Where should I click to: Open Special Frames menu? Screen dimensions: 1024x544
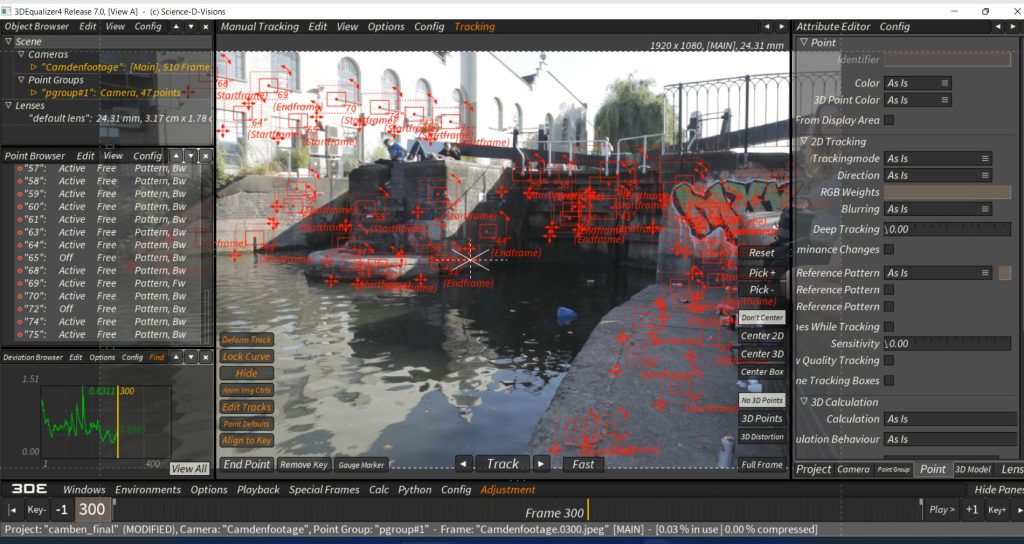[324, 489]
